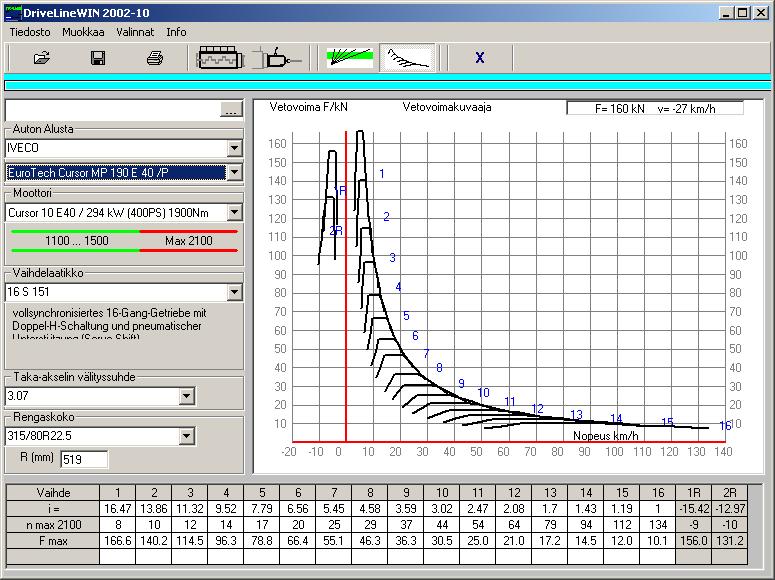
Task: Click the R (mm) radius input field
Action: [84, 459]
